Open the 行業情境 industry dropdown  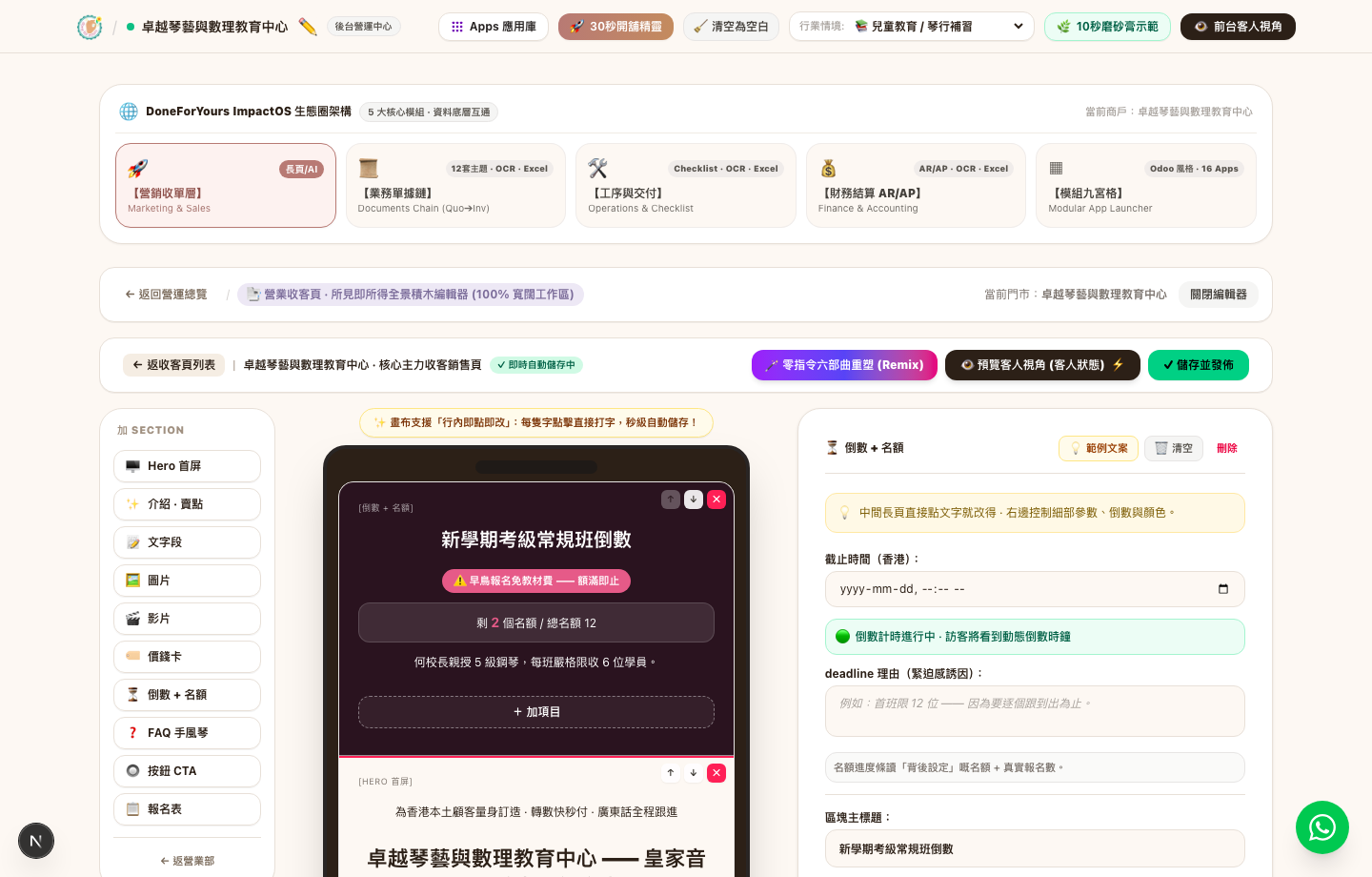911,27
